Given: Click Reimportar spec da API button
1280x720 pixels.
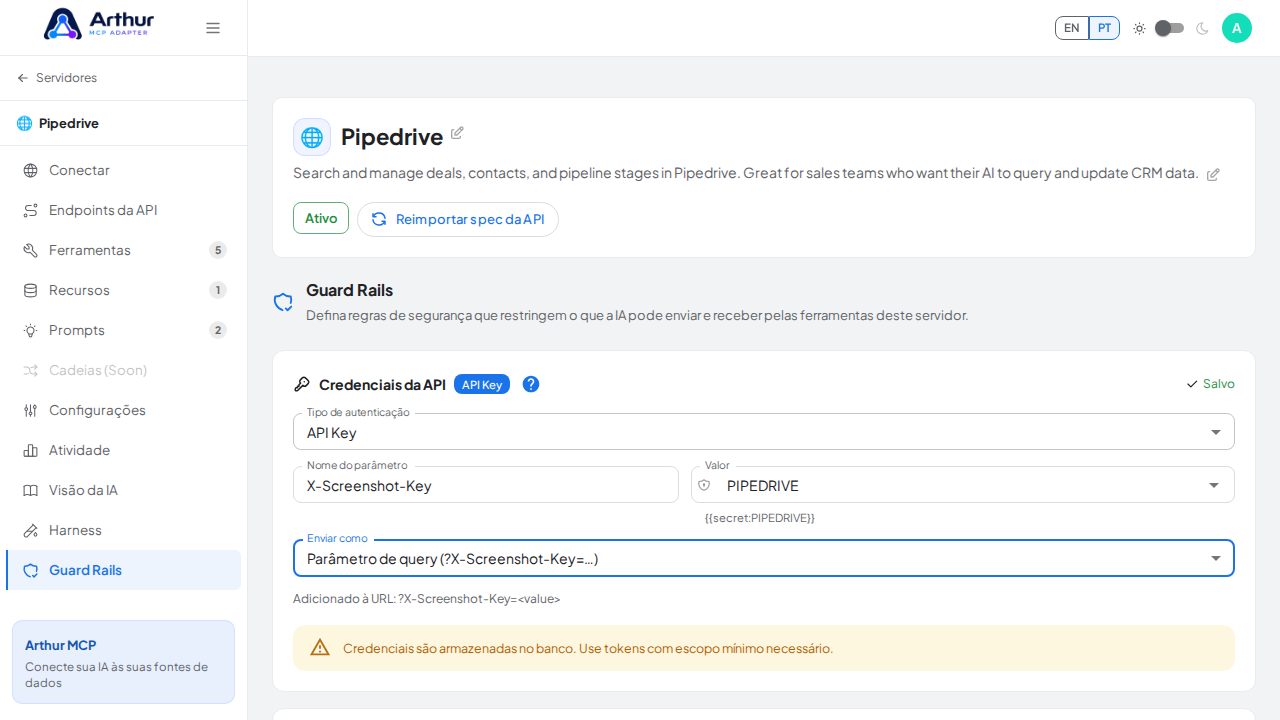Looking at the screenshot, I should [x=458, y=219].
